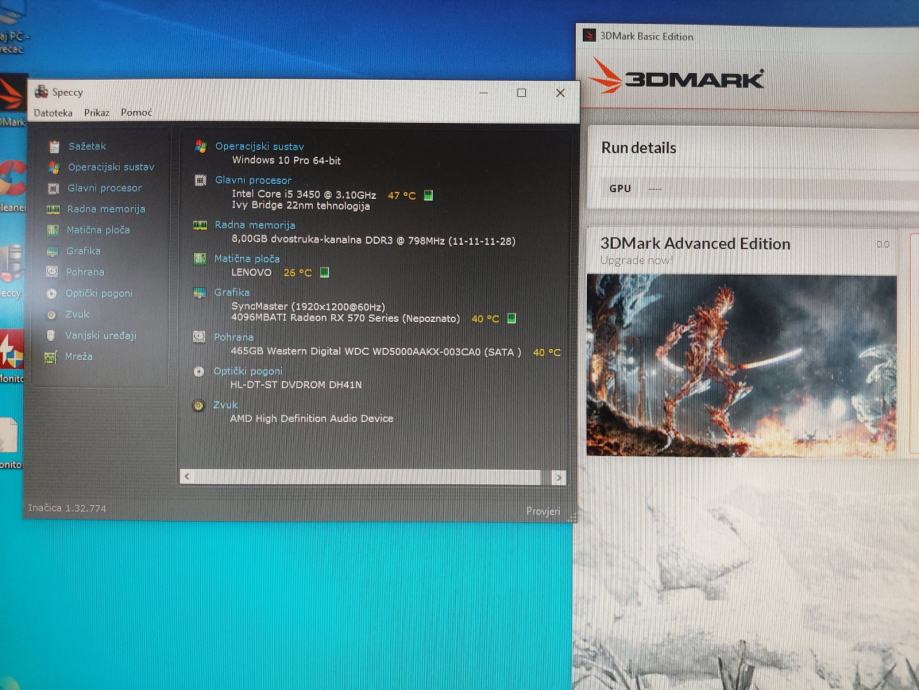This screenshot has width=919, height=690.
Task: Click the CPU temperature indicator icon at 47 °C
Action: 428,195
